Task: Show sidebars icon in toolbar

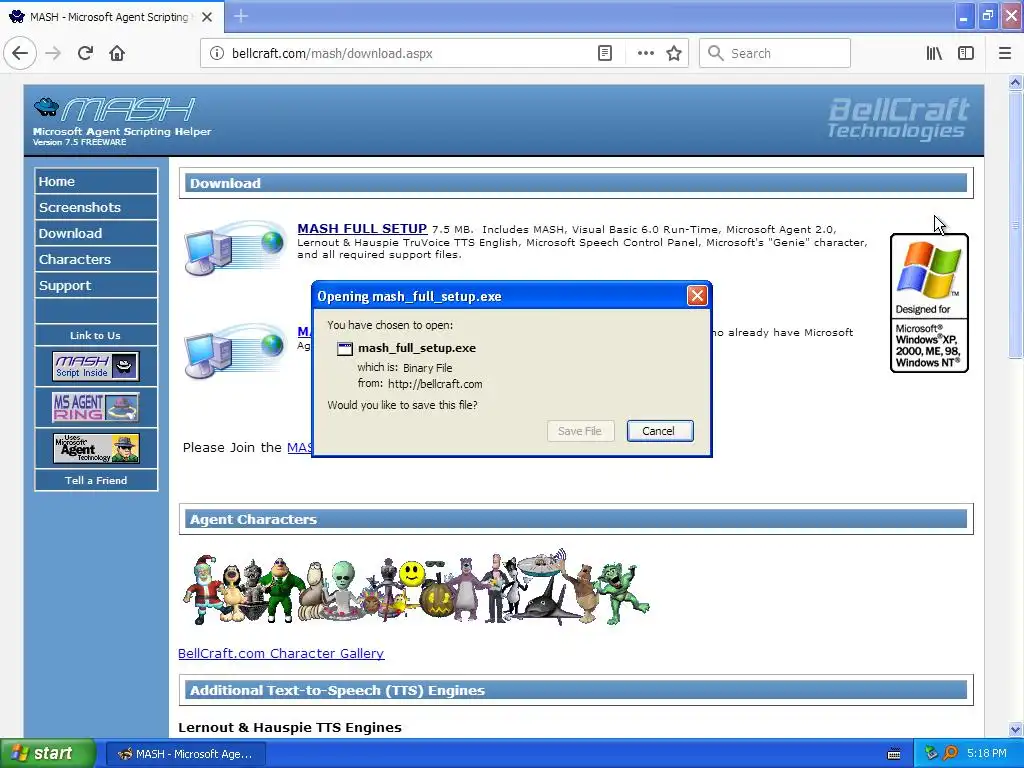Action: tap(966, 54)
